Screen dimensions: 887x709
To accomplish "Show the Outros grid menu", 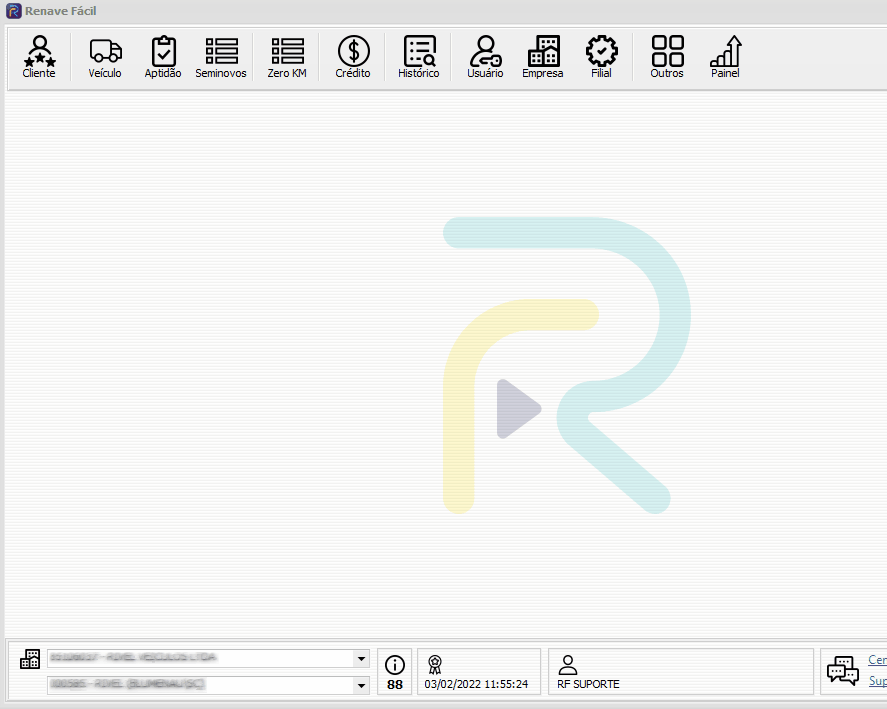I will 668,57.
